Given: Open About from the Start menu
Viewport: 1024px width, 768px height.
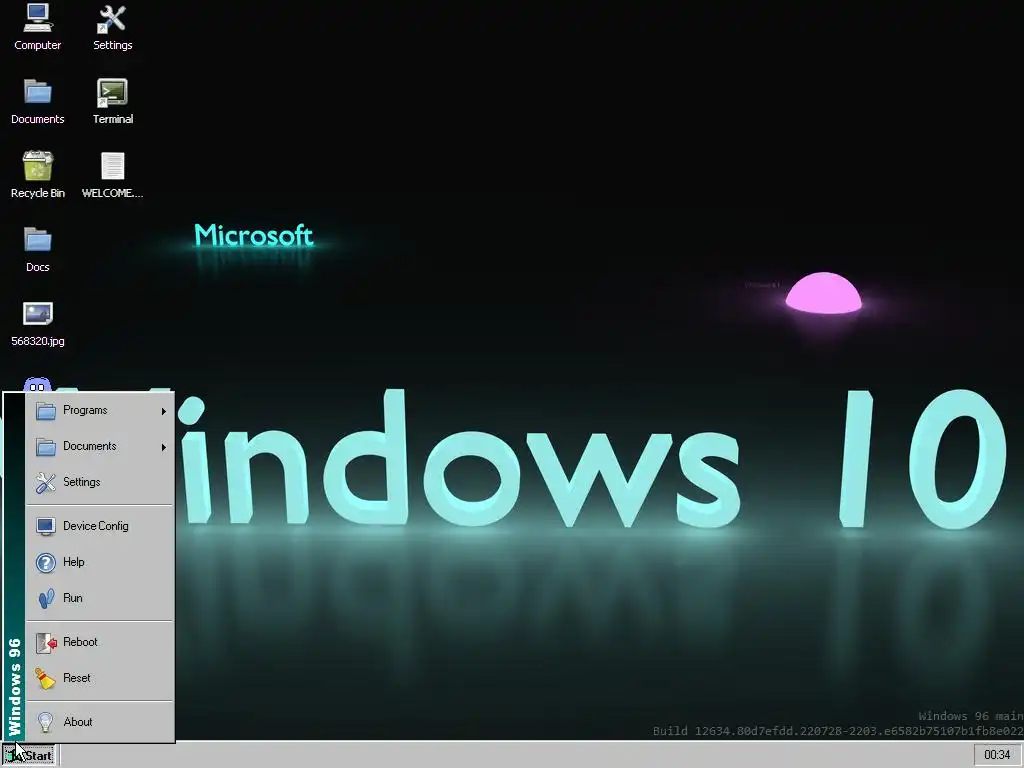Looking at the screenshot, I should pyautogui.click(x=100, y=722).
